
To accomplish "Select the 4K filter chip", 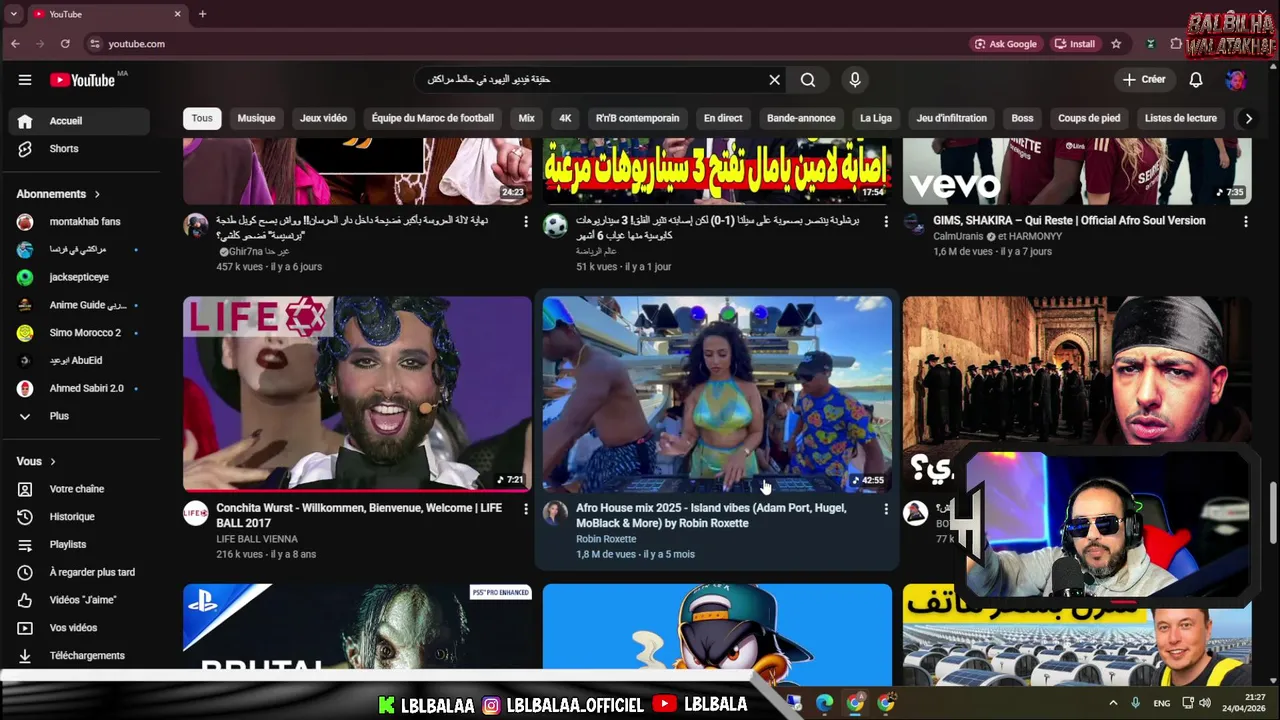I will pos(565,118).
